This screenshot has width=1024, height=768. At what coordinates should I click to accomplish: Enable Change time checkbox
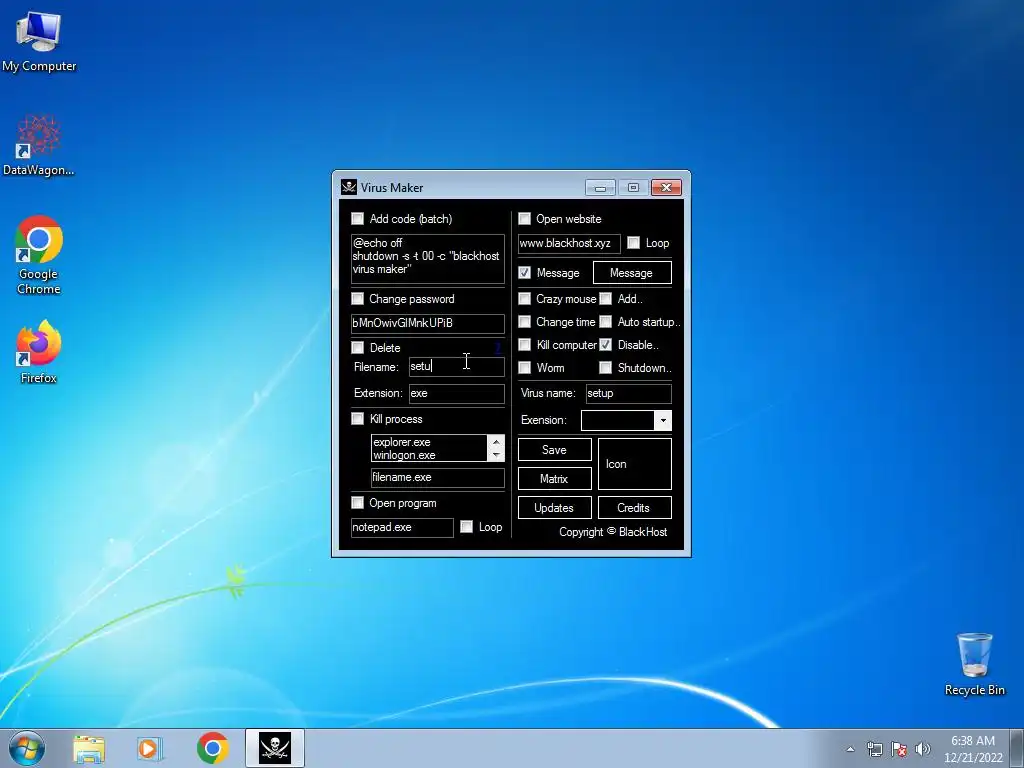pos(524,322)
